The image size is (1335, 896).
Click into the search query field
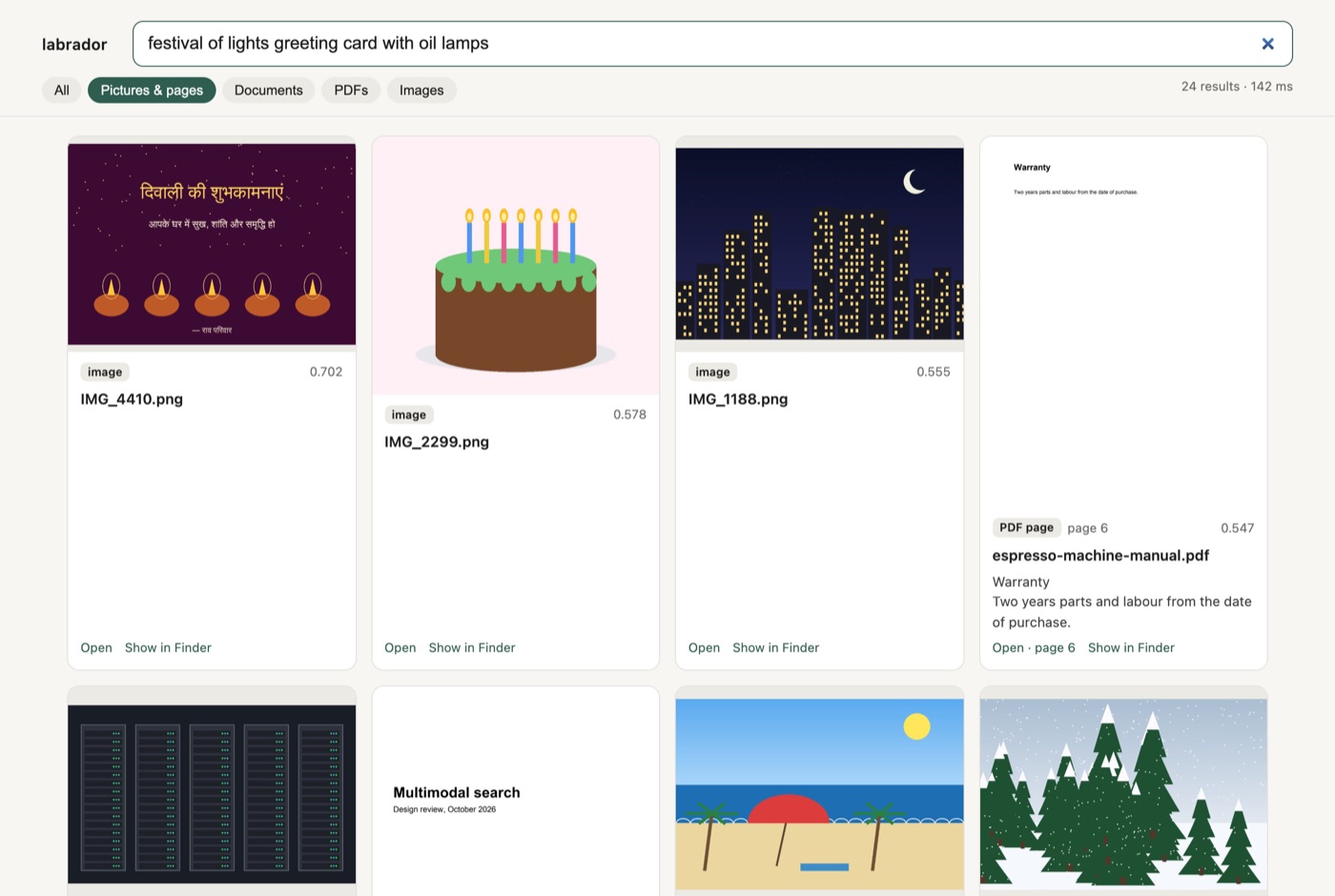pyautogui.click(x=712, y=44)
